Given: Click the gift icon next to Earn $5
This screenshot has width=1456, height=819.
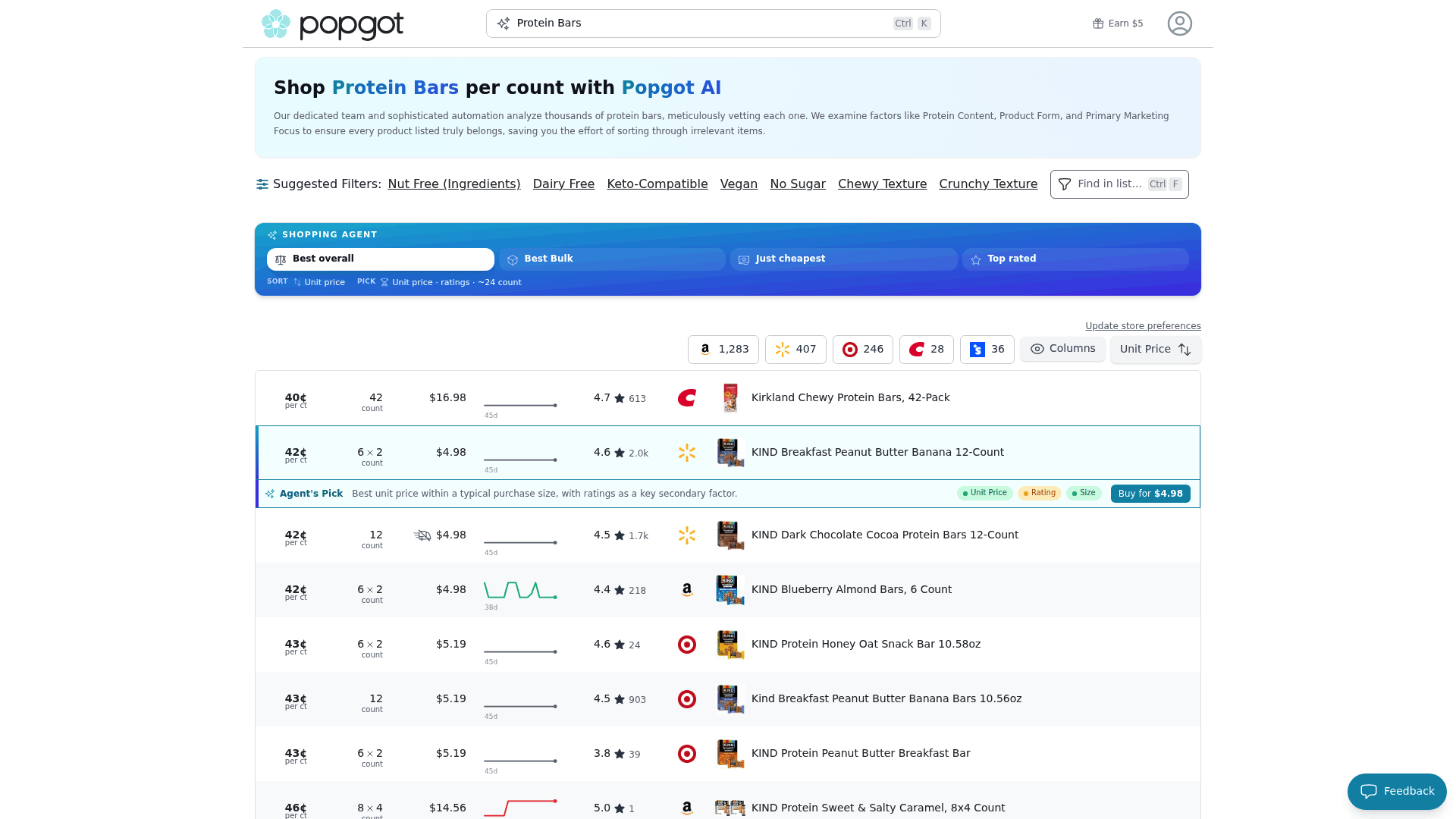Looking at the screenshot, I should tap(1098, 24).
